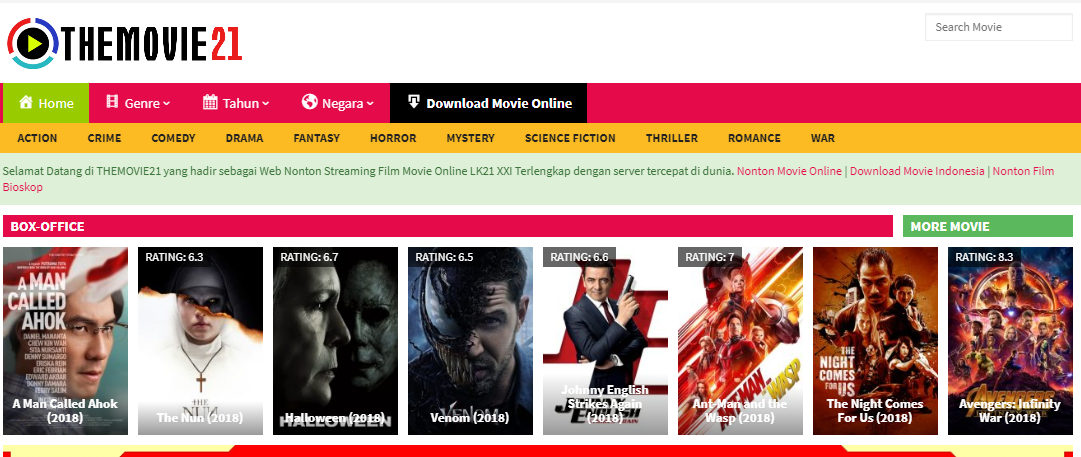Click into the Search Movie field

click(998, 27)
